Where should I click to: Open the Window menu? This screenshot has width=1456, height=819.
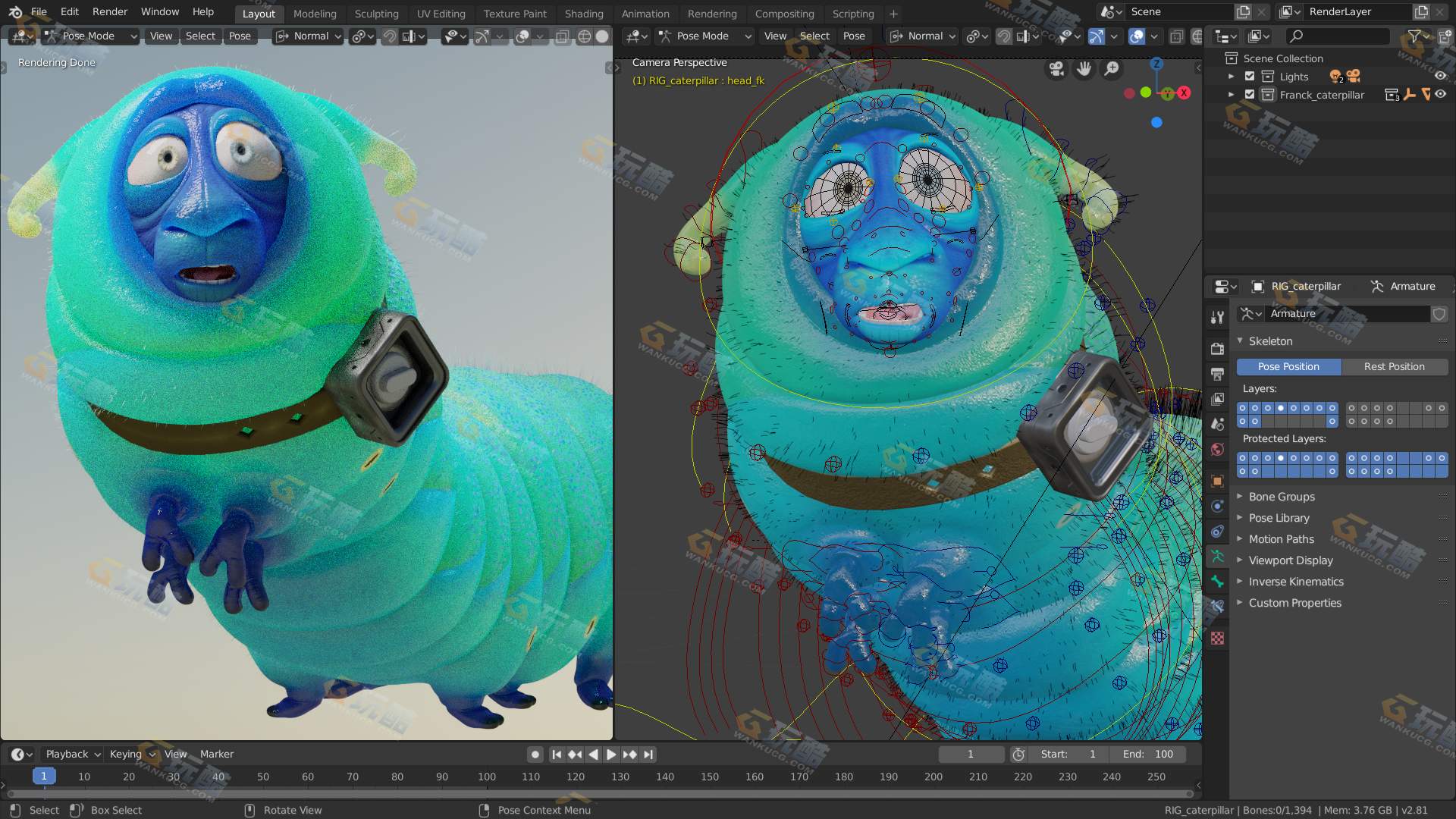(x=160, y=12)
